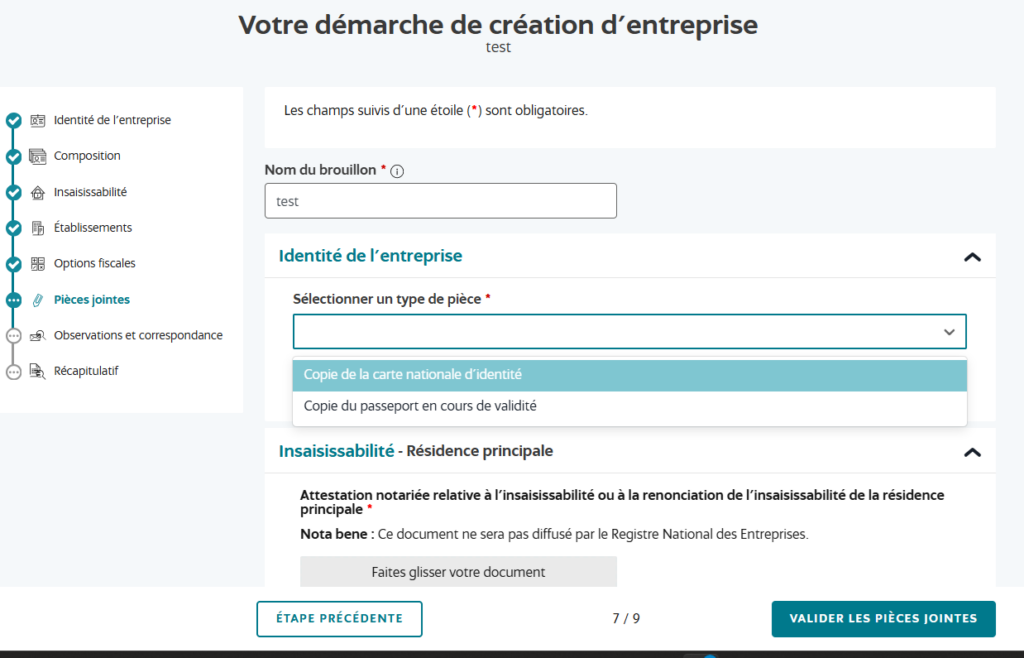Click Valider les pièces jointes
The width and height of the screenshot is (1024, 658).
(884, 619)
